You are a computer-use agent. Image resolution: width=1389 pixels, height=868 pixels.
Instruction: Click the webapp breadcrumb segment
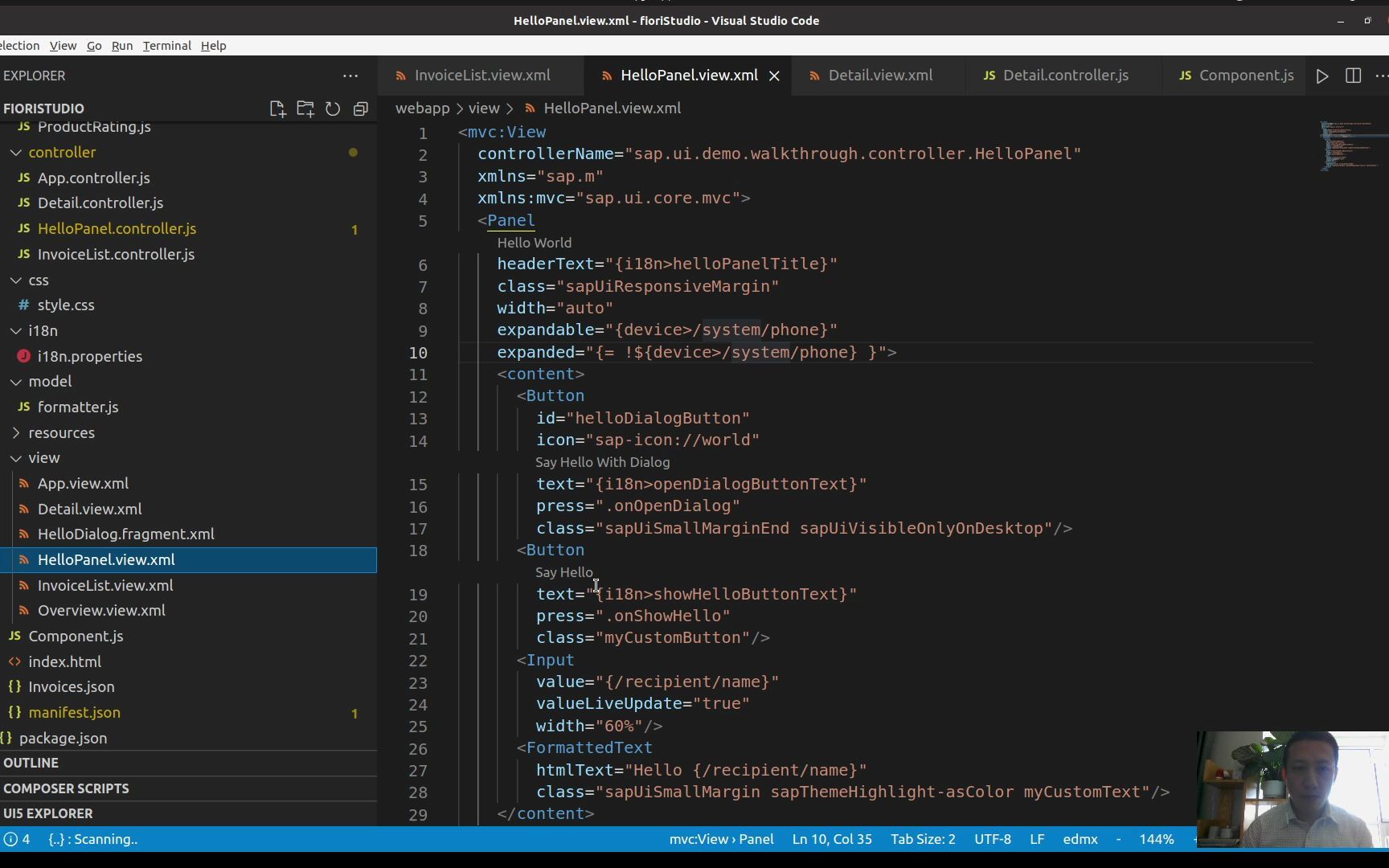[x=422, y=108]
